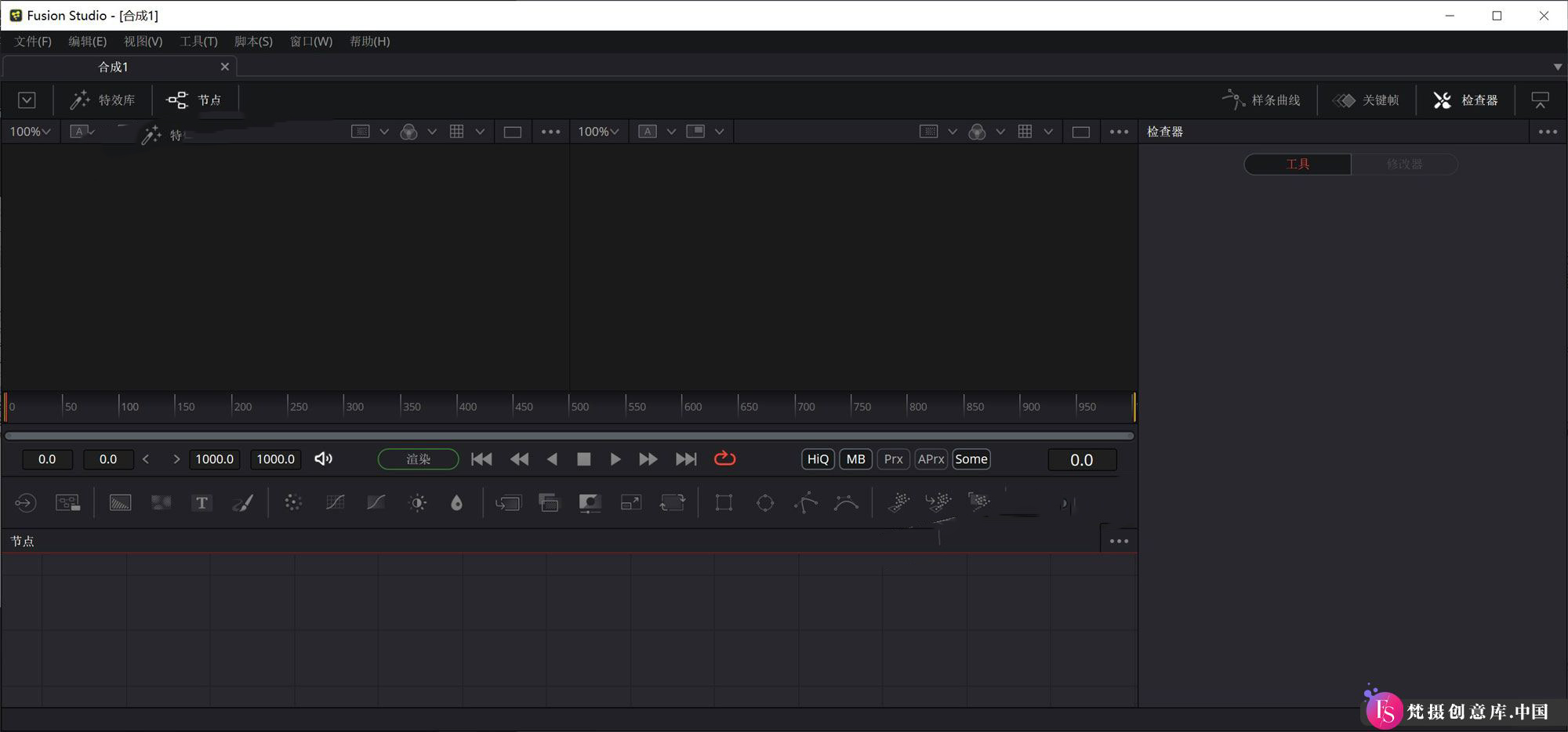Click the dual-monitor layout icon at top right
This screenshot has width=1568, height=732.
pyautogui.click(x=1540, y=100)
